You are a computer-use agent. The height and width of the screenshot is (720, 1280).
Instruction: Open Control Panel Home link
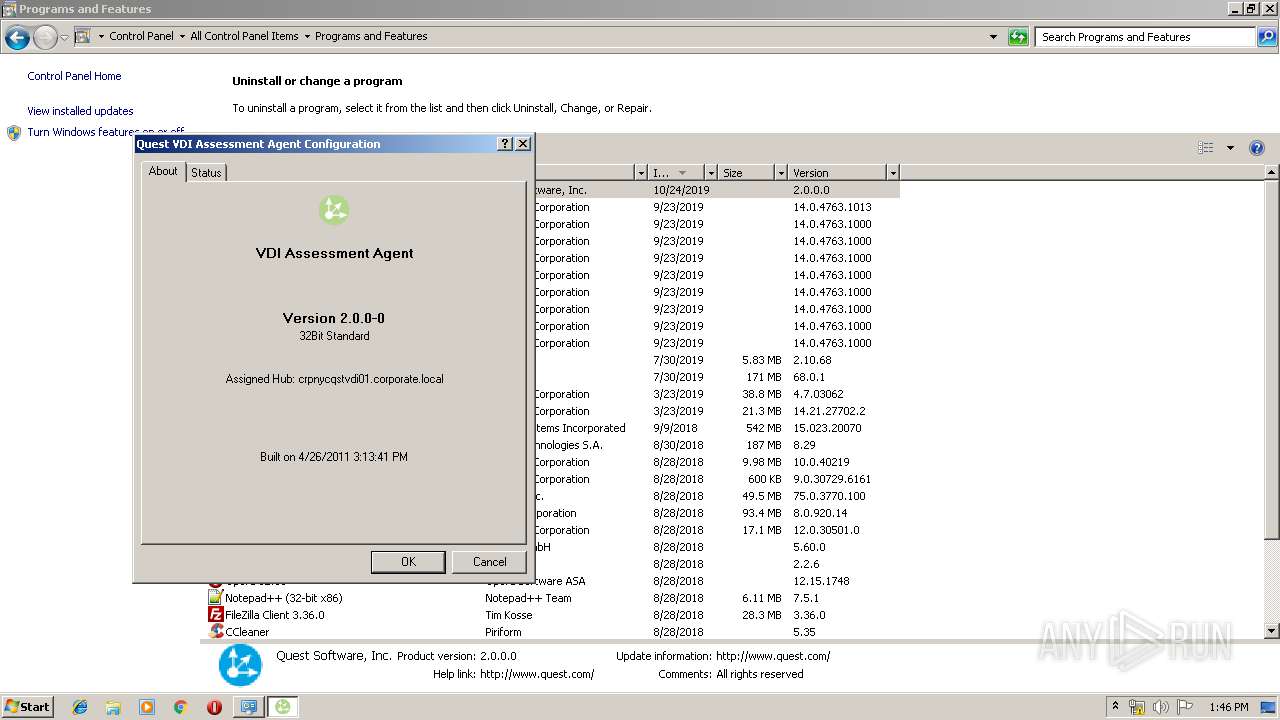(x=74, y=76)
